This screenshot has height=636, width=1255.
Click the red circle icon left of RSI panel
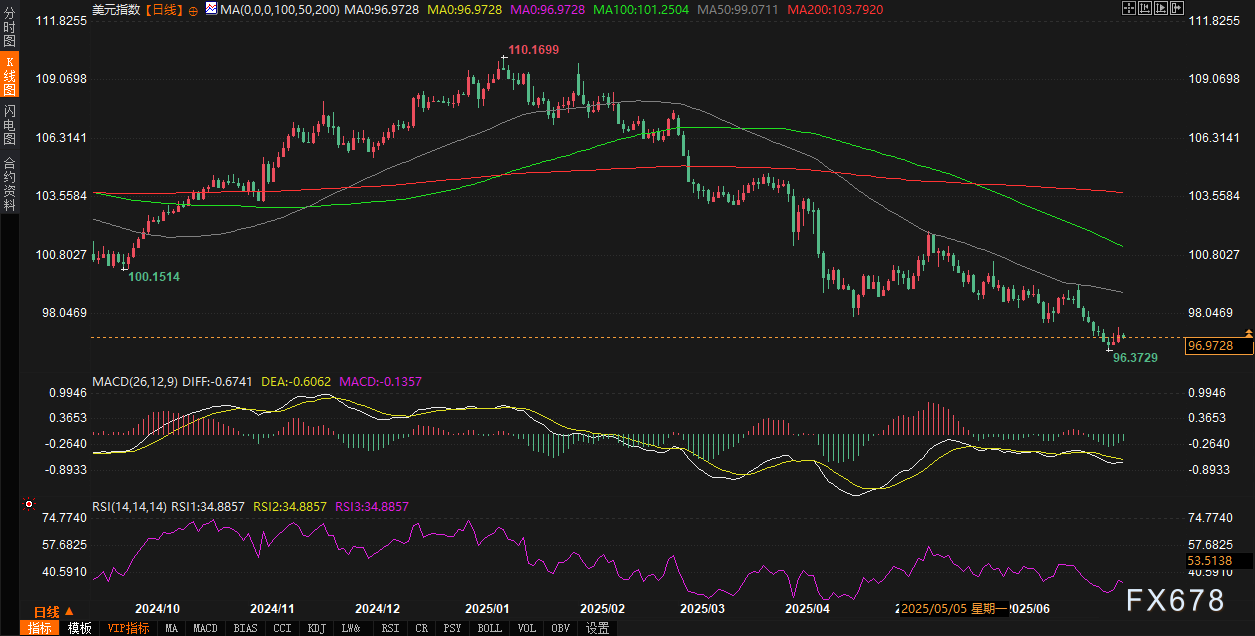coord(29,505)
